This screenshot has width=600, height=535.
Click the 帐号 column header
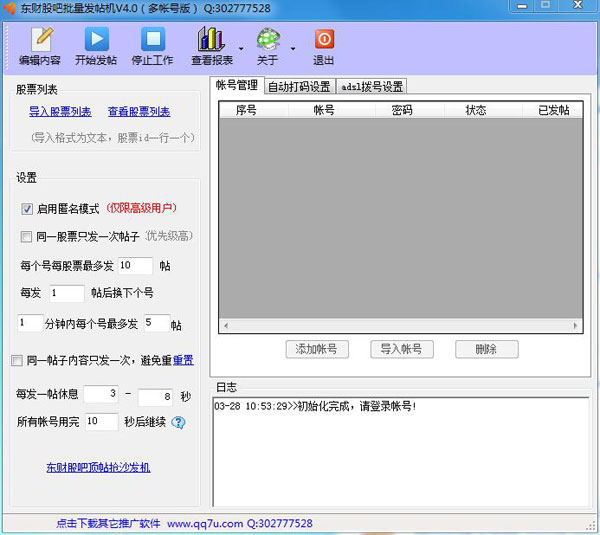coord(332,110)
